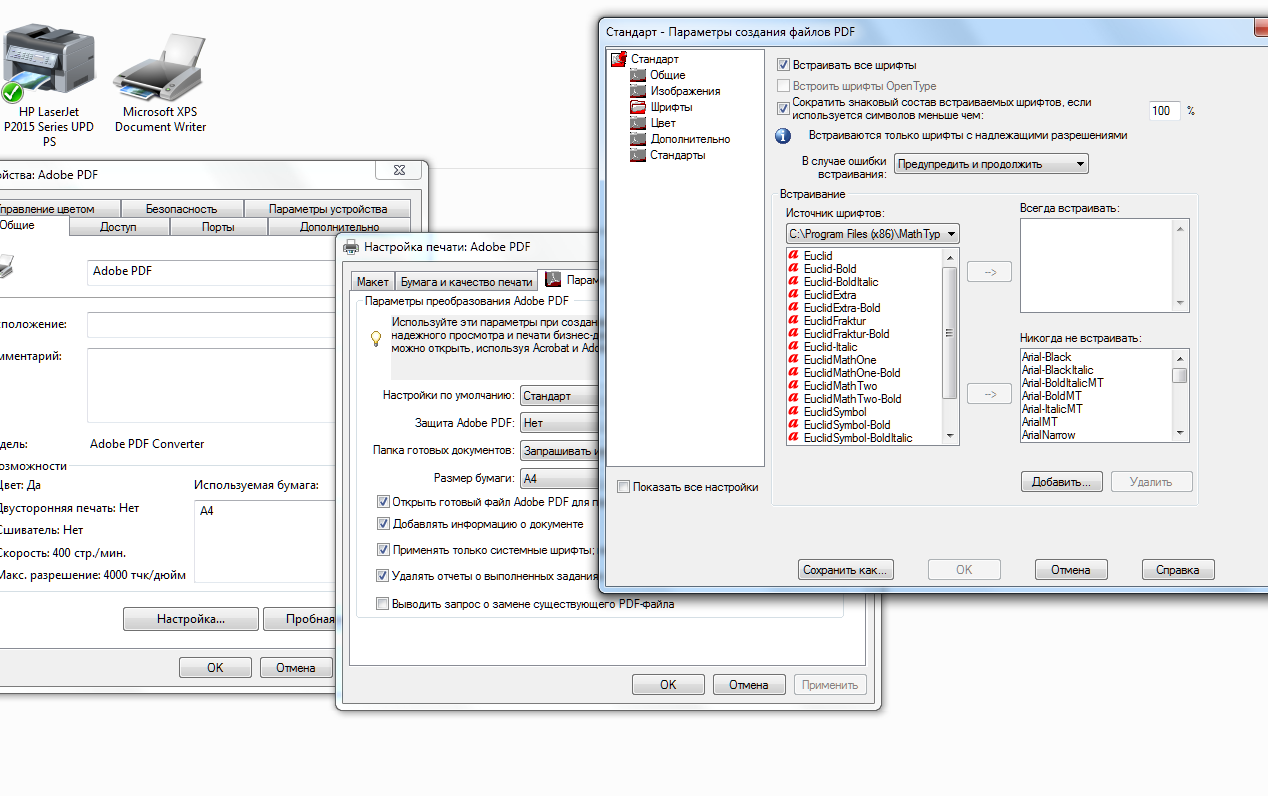This screenshot has height=796, width=1268.
Task: Click the Общие folder icon in settings tree
Action: coord(638,75)
